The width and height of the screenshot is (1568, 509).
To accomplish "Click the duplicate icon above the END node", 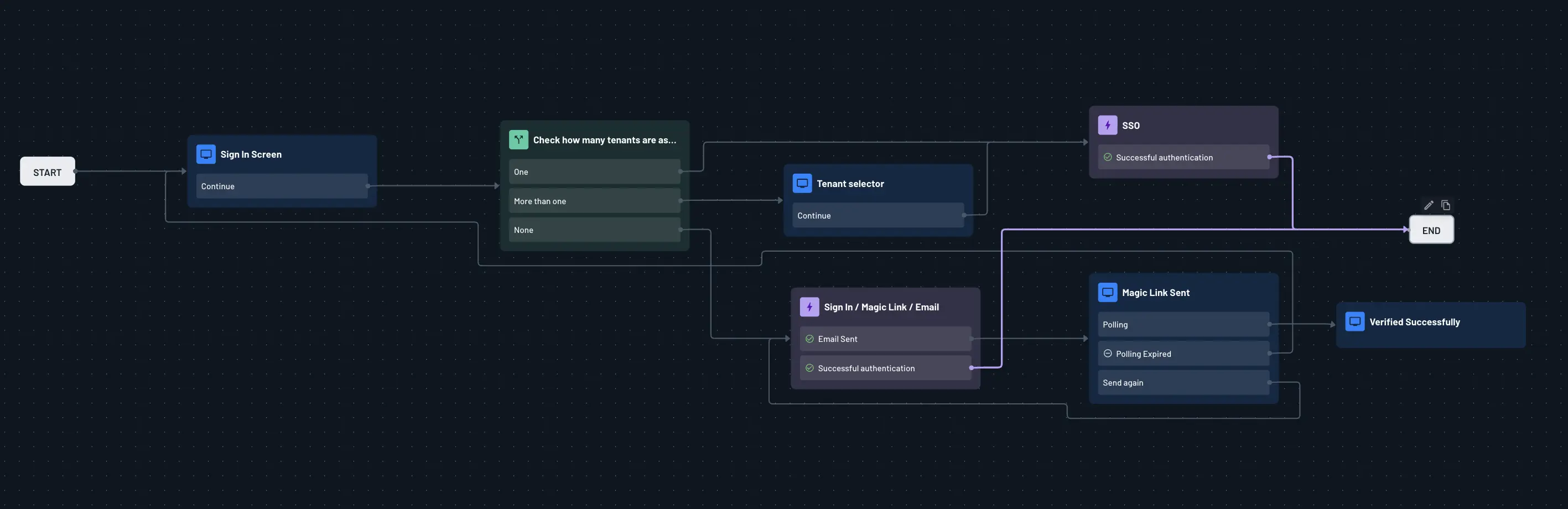I will (1446, 205).
